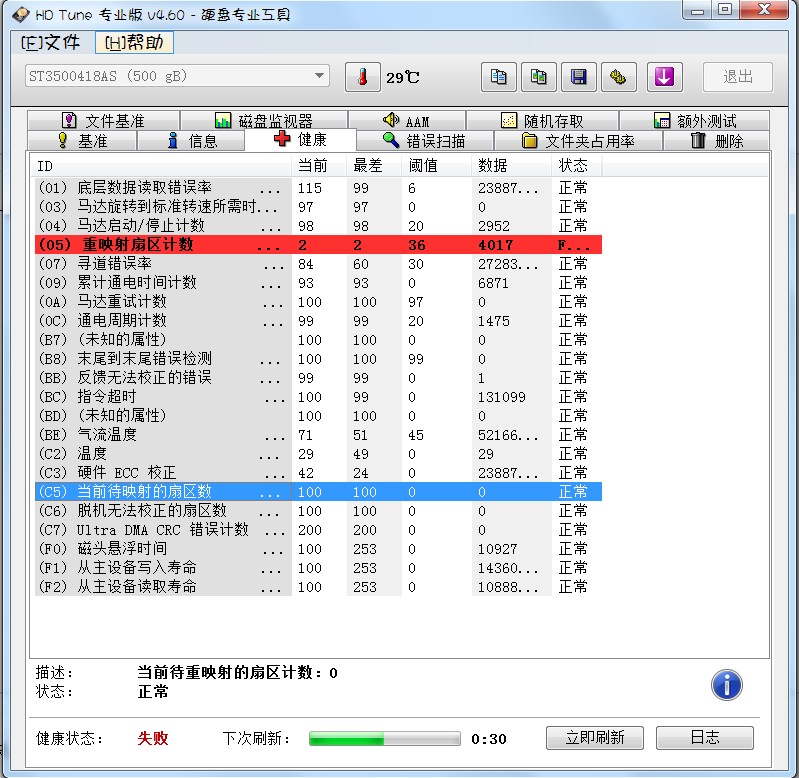
Task: Switch to the 基准 tab
Action: pyautogui.click(x=82, y=141)
